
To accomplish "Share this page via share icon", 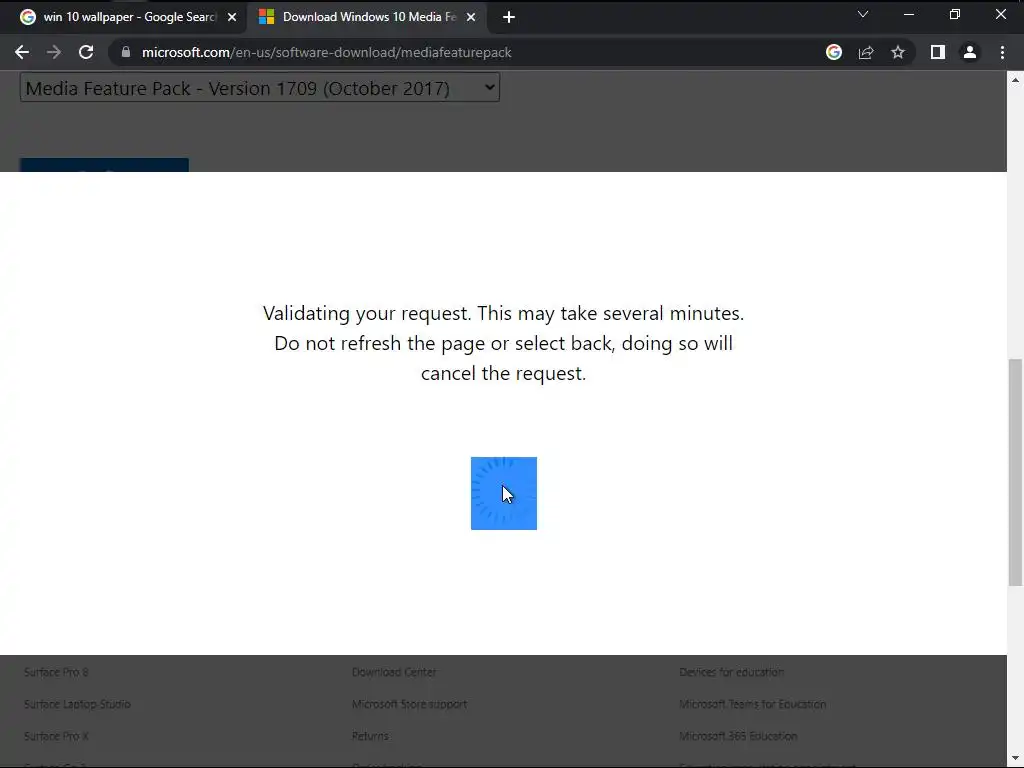I will (x=866, y=52).
